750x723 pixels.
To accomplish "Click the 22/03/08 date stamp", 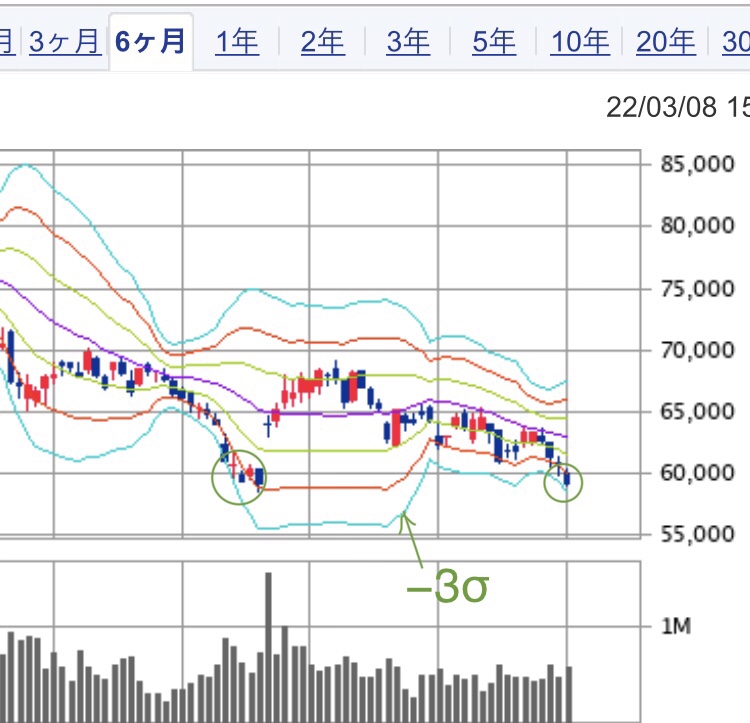I will tap(662, 107).
